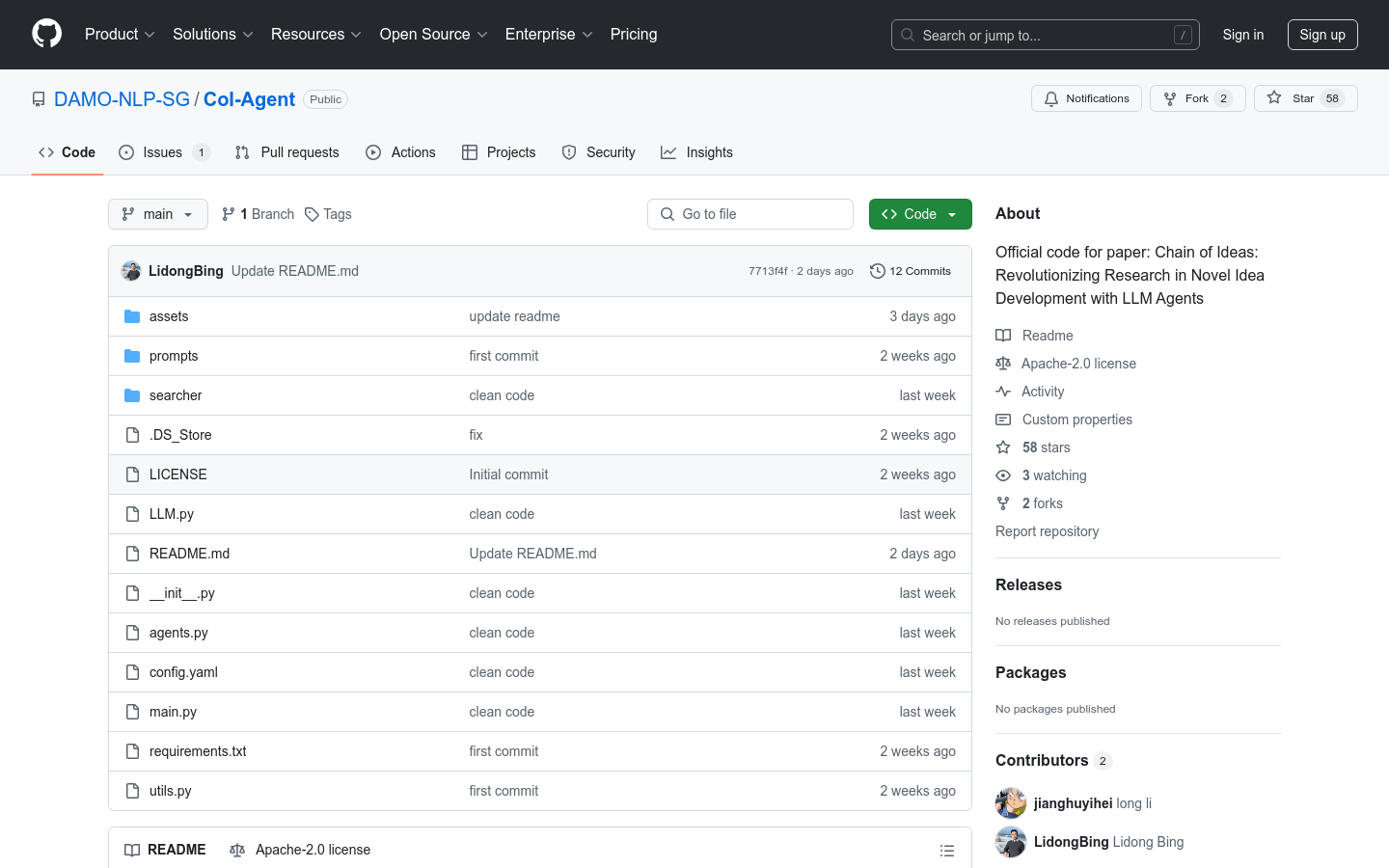Screen dimensions: 1389x868
Task: View the 12 Commits history
Action: (911, 271)
